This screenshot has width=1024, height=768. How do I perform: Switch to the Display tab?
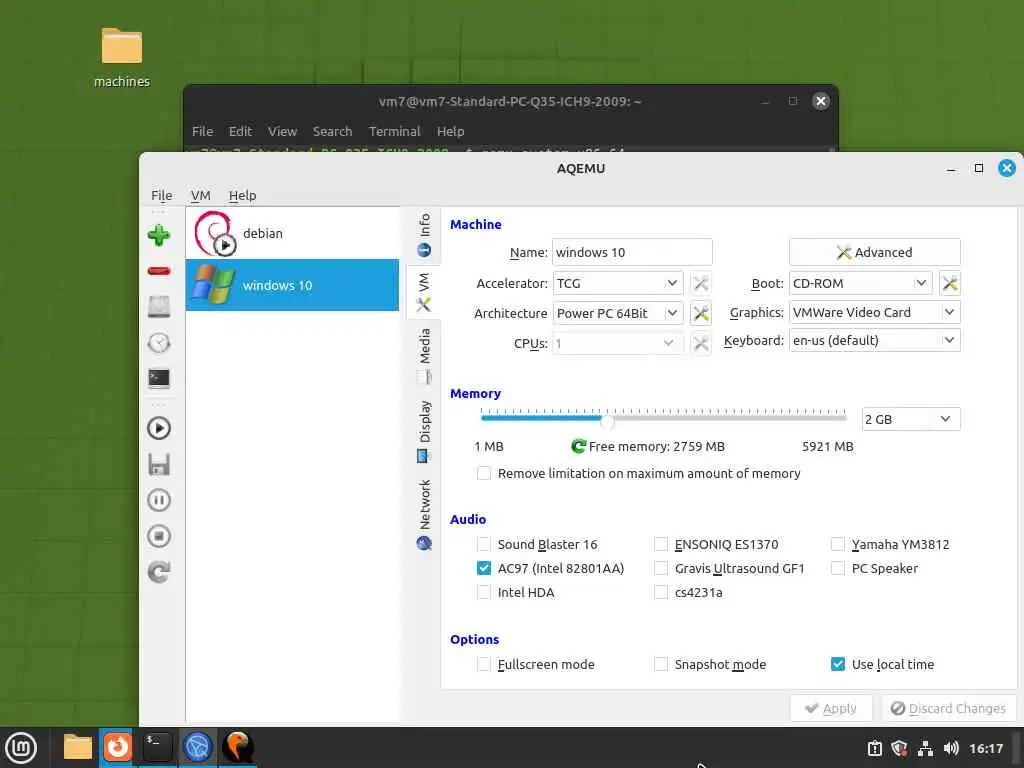[x=424, y=432]
